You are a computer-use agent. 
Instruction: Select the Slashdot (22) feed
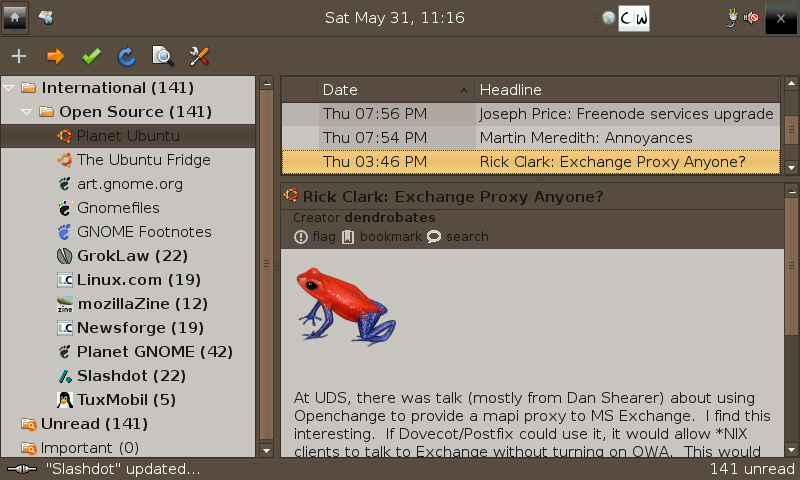pyautogui.click(x=128, y=375)
